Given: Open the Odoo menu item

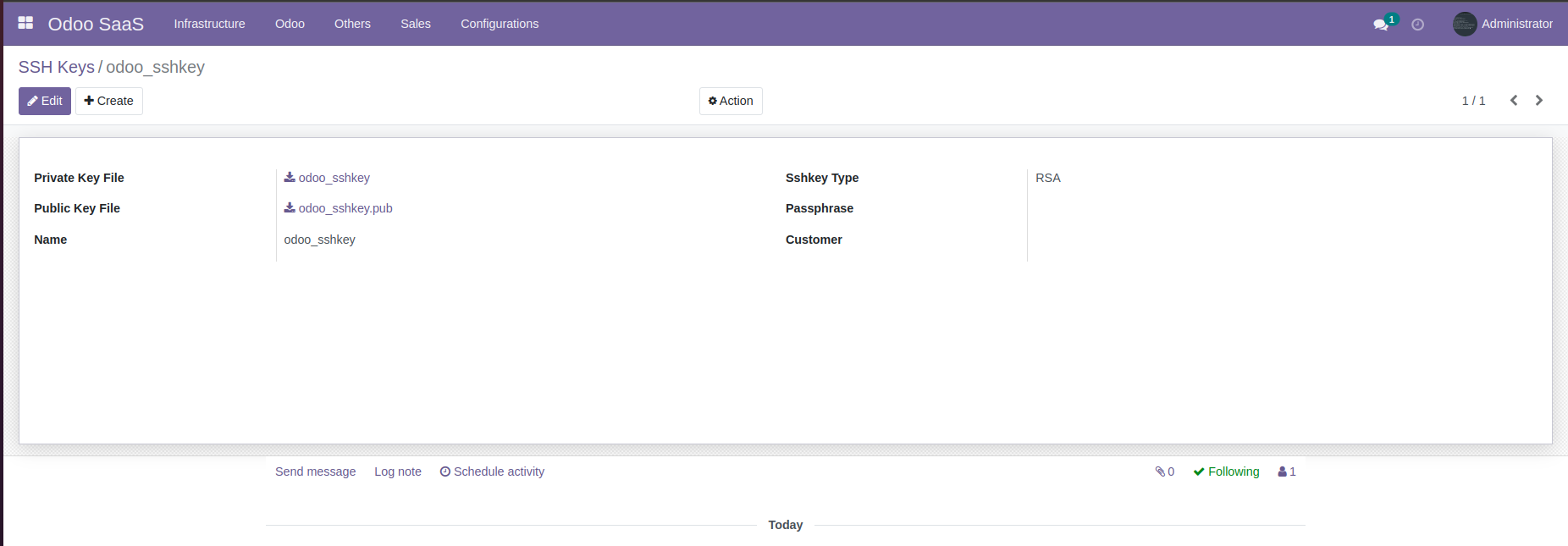Looking at the screenshot, I should coord(290,24).
